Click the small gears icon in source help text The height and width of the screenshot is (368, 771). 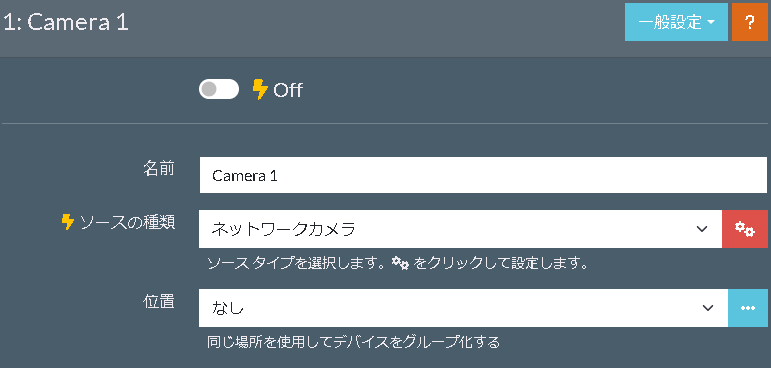point(401,264)
